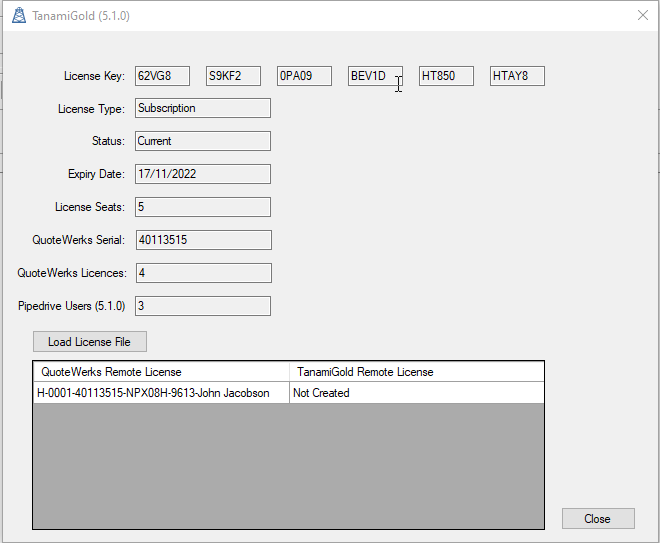Select the License Key segment S9KF2
This screenshot has height=543, width=660.
(233, 76)
